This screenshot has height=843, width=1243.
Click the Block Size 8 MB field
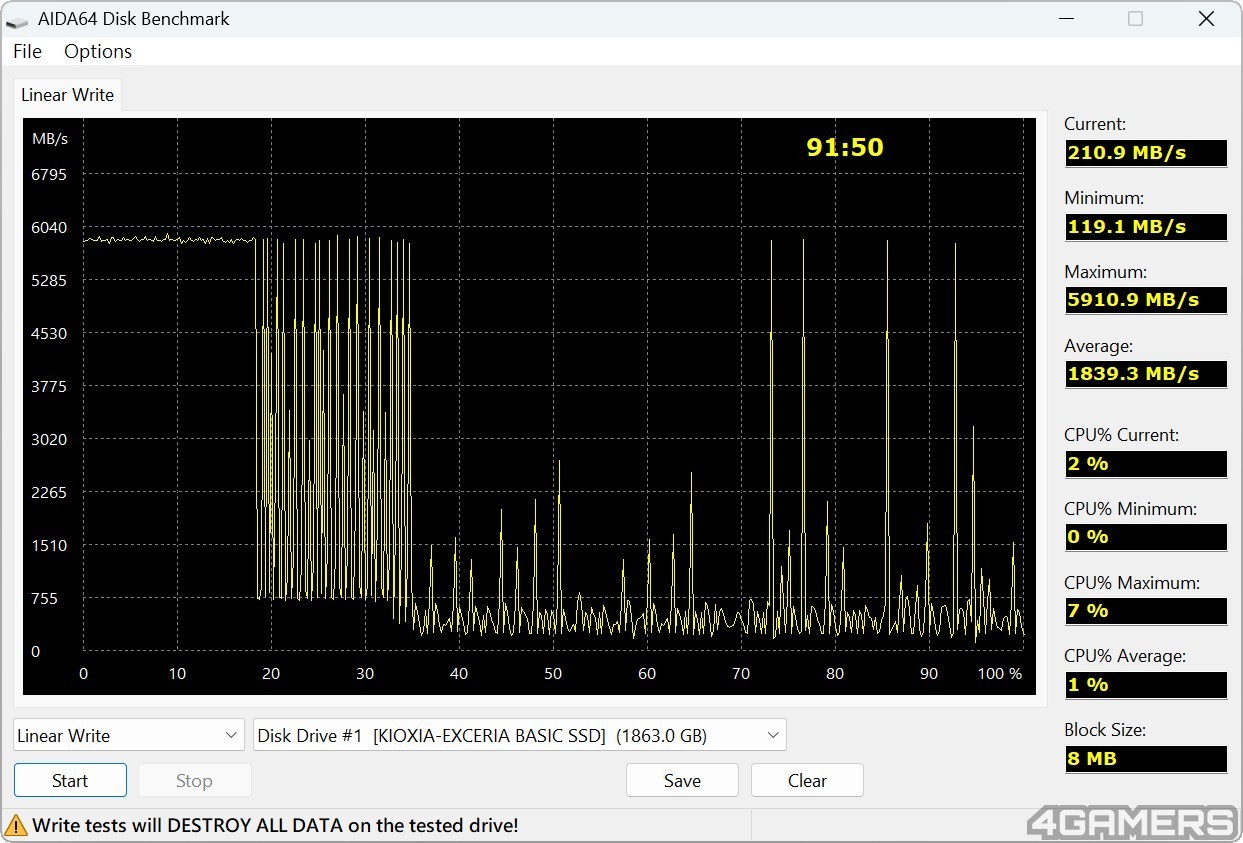[x=1145, y=759]
